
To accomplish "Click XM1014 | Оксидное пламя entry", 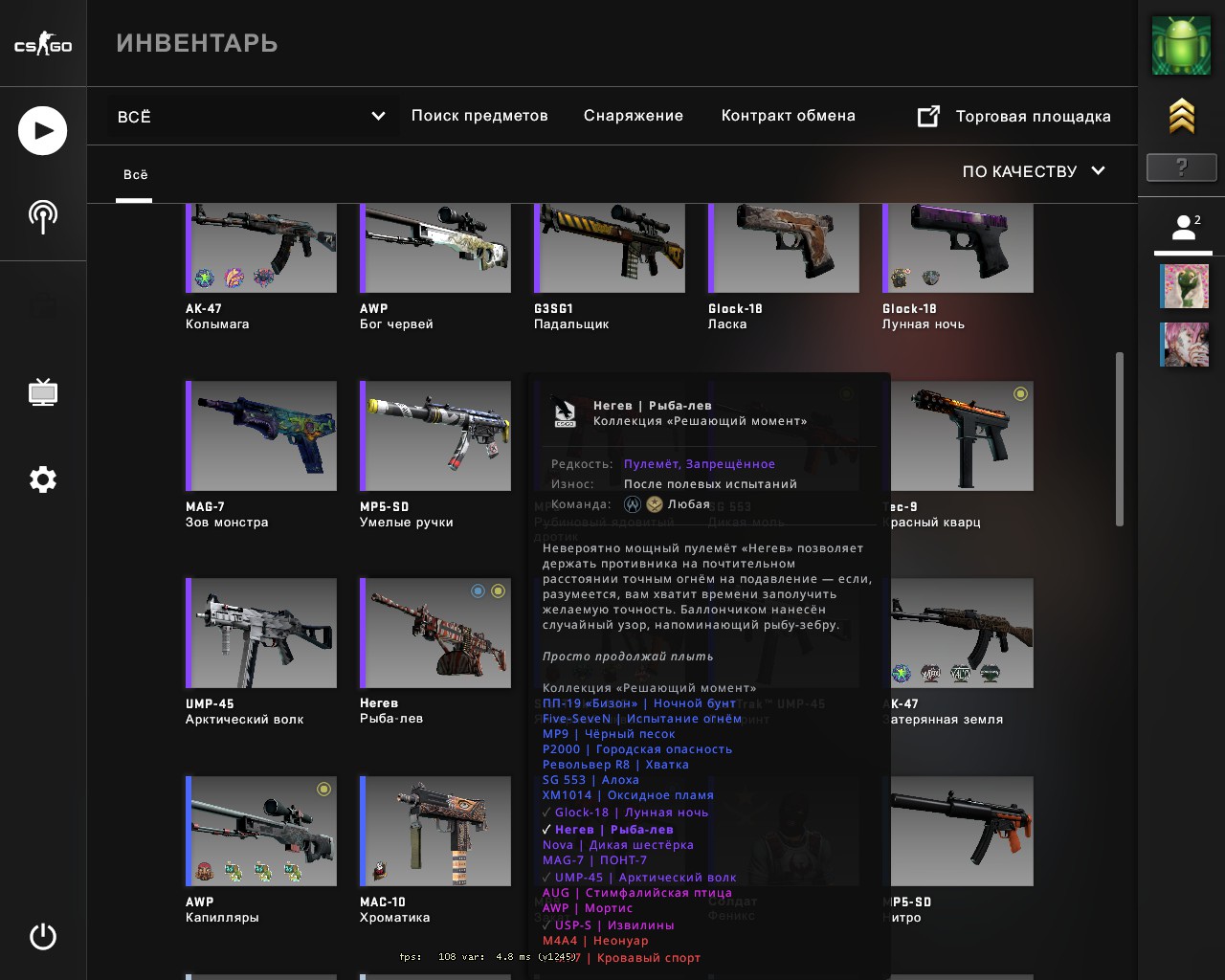I will (x=628, y=795).
